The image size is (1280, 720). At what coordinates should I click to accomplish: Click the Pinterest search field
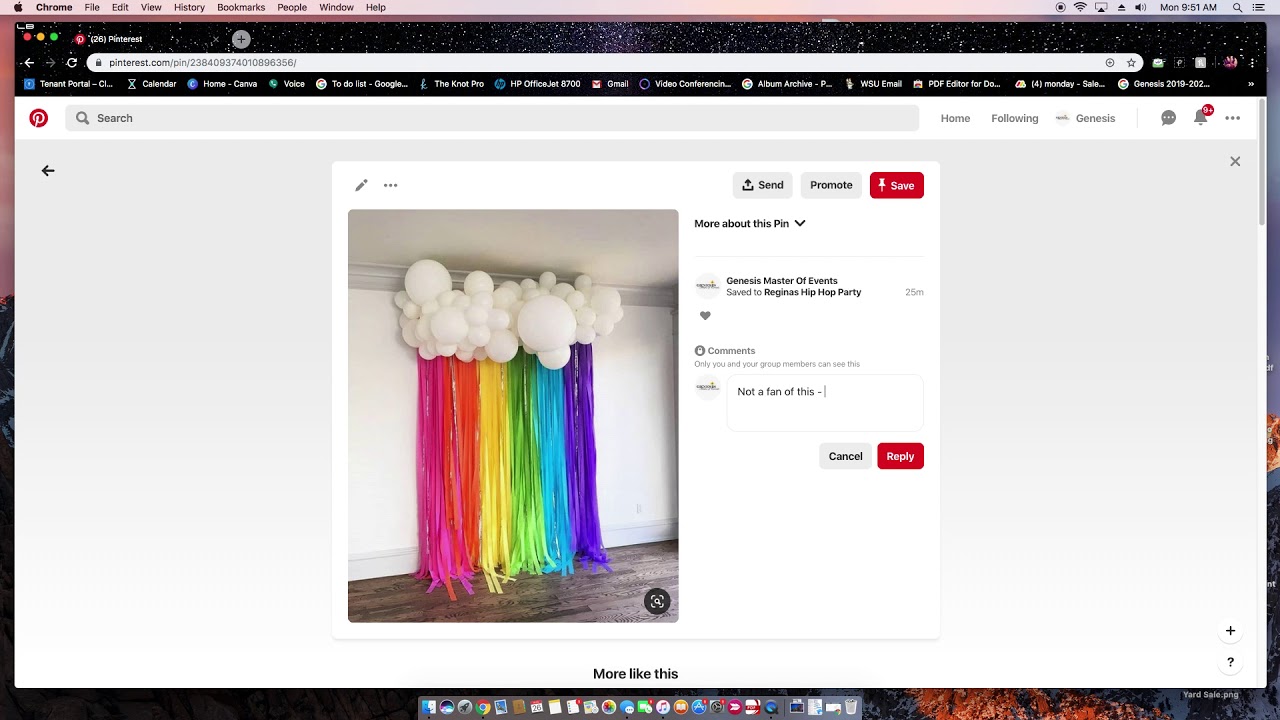pyautogui.click(x=492, y=118)
